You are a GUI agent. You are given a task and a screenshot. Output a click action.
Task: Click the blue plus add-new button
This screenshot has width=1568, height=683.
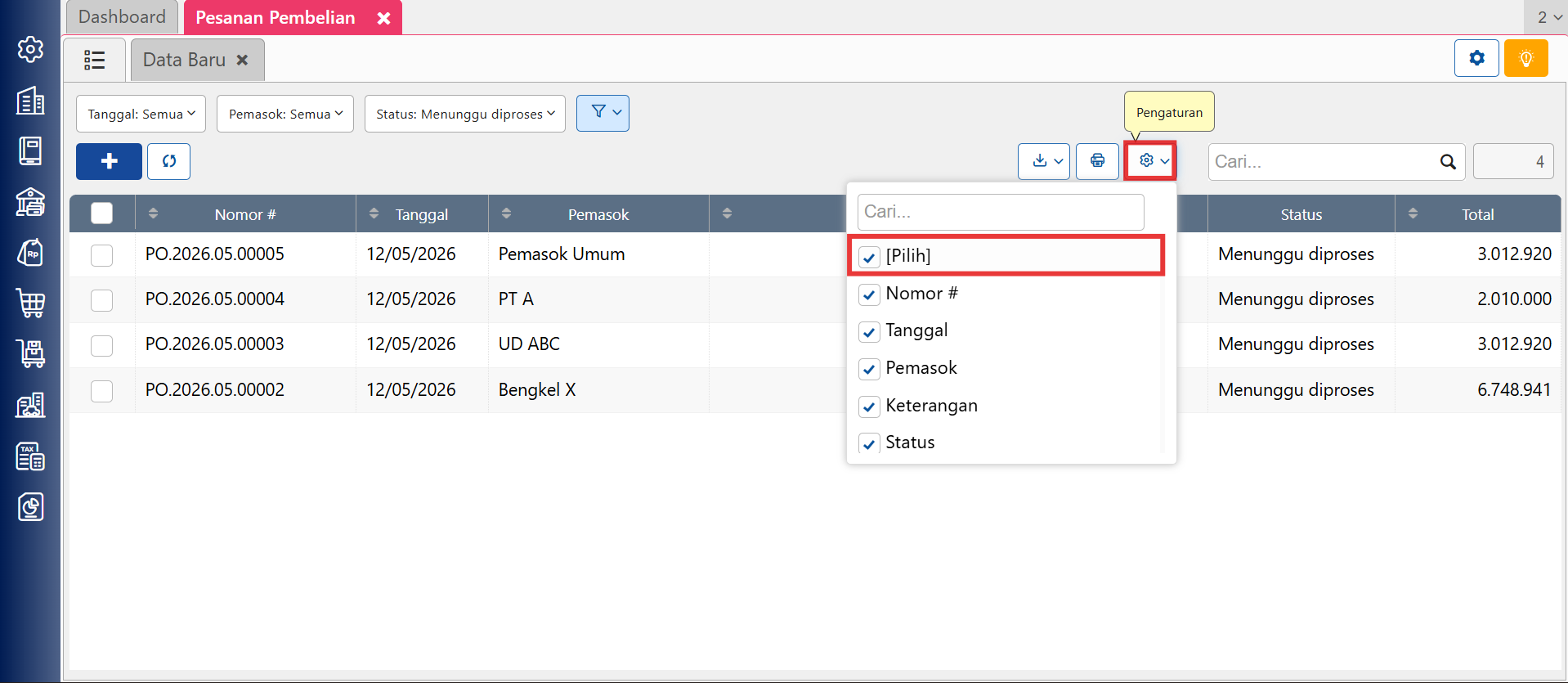(x=109, y=161)
